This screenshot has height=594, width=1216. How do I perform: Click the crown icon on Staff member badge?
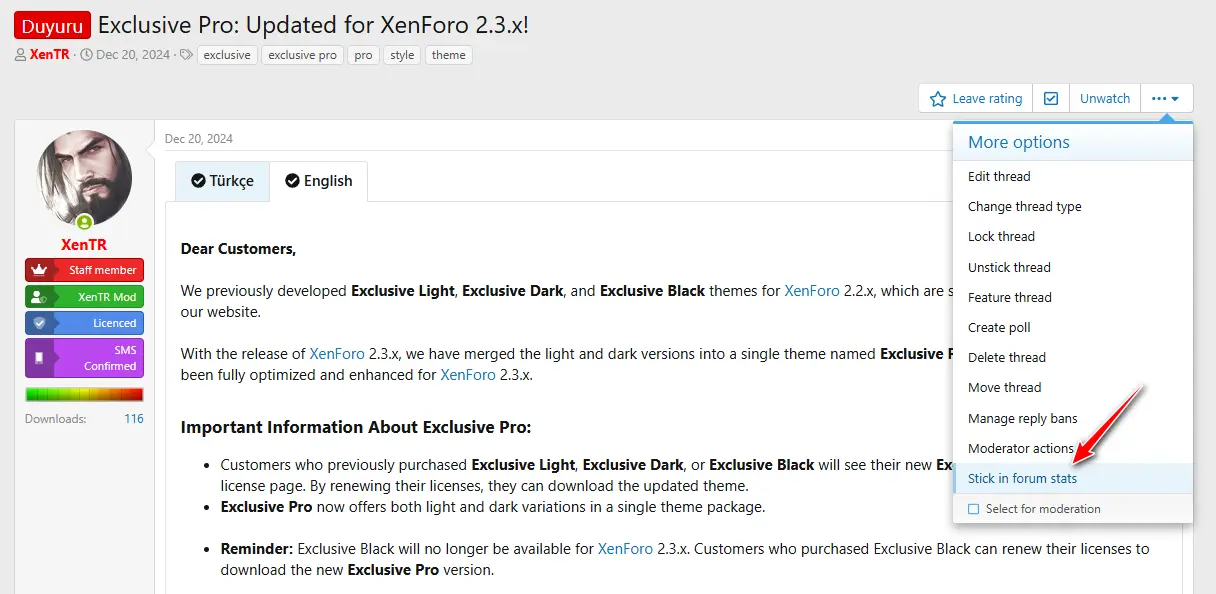(x=39, y=270)
